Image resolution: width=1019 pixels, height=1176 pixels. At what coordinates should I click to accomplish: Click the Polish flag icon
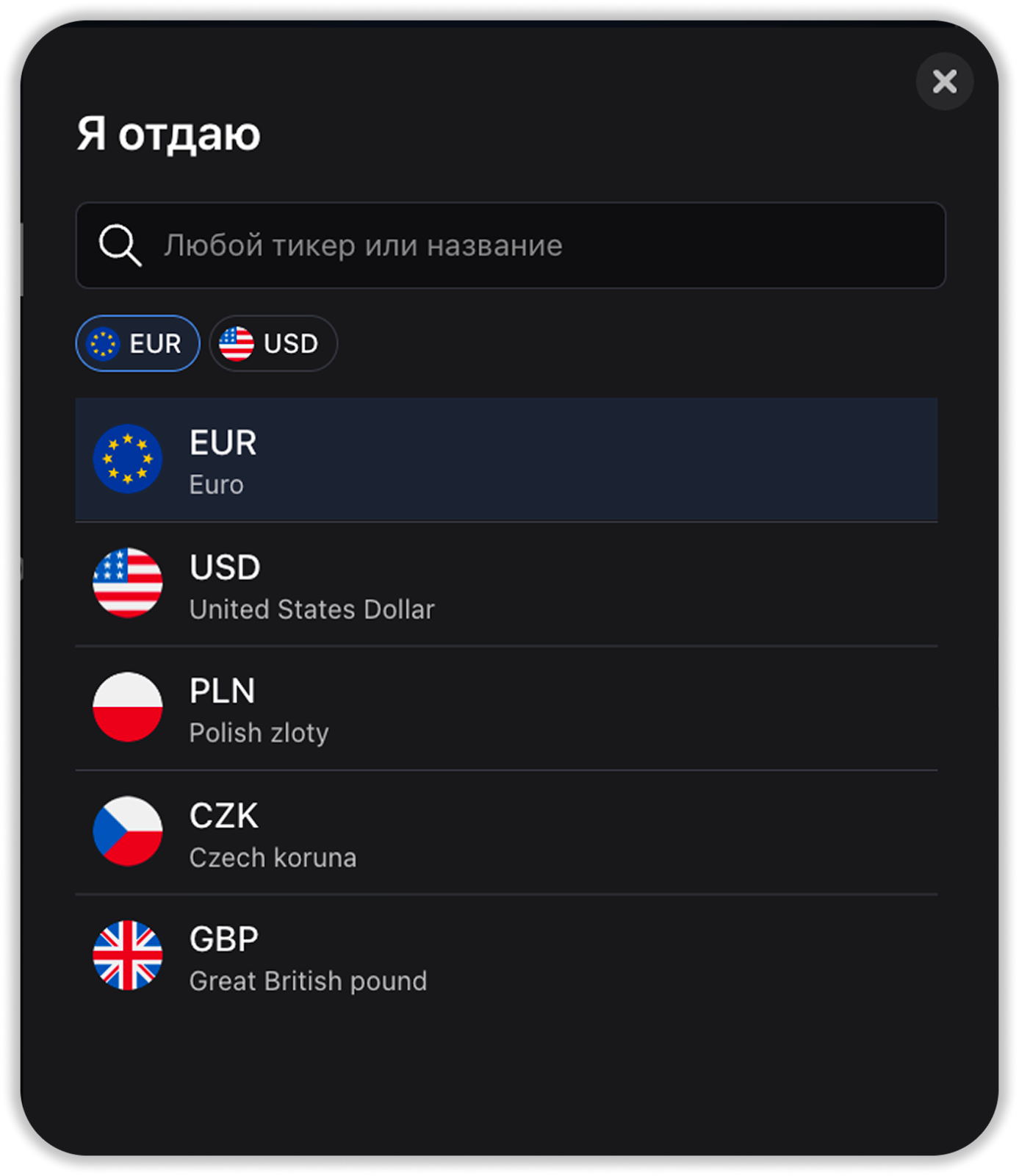128,707
